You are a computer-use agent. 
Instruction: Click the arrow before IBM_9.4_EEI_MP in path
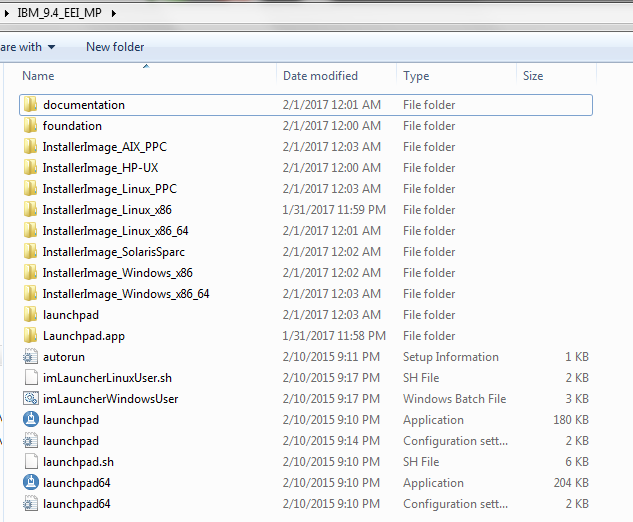[x=7, y=14]
